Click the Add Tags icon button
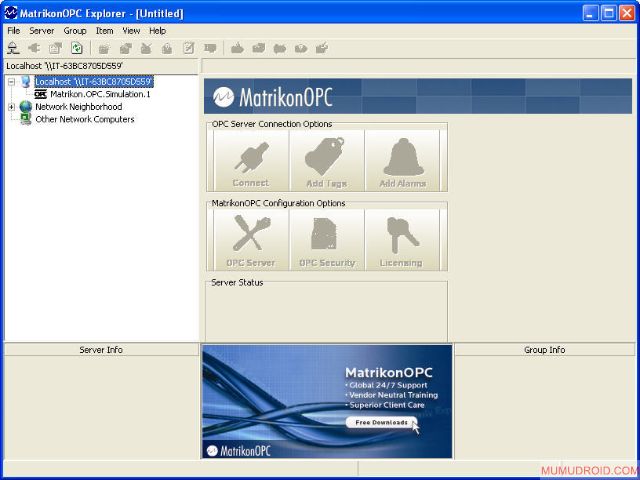The width and height of the screenshot is (640, 480). 326,160
